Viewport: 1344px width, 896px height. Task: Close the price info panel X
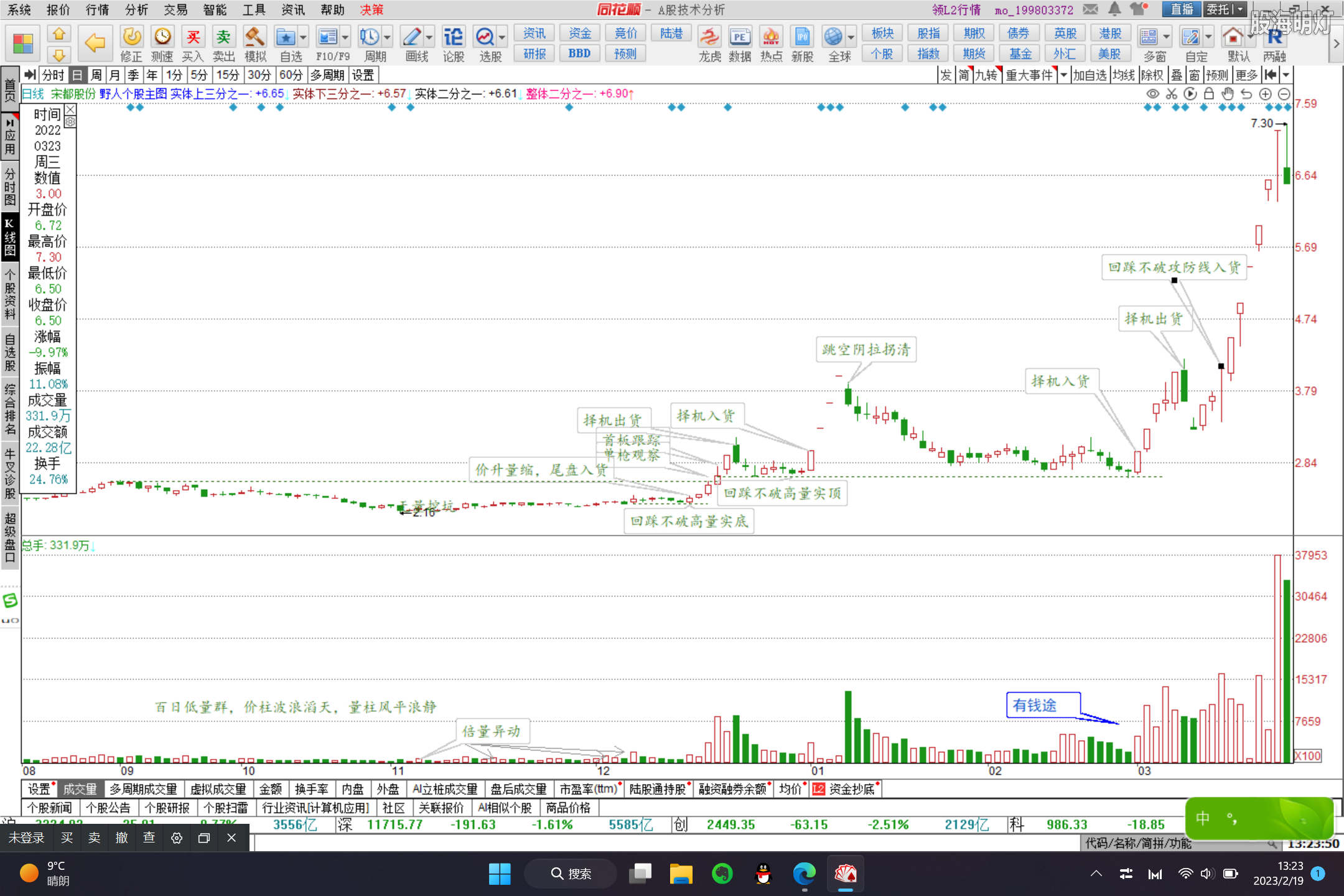70,110
